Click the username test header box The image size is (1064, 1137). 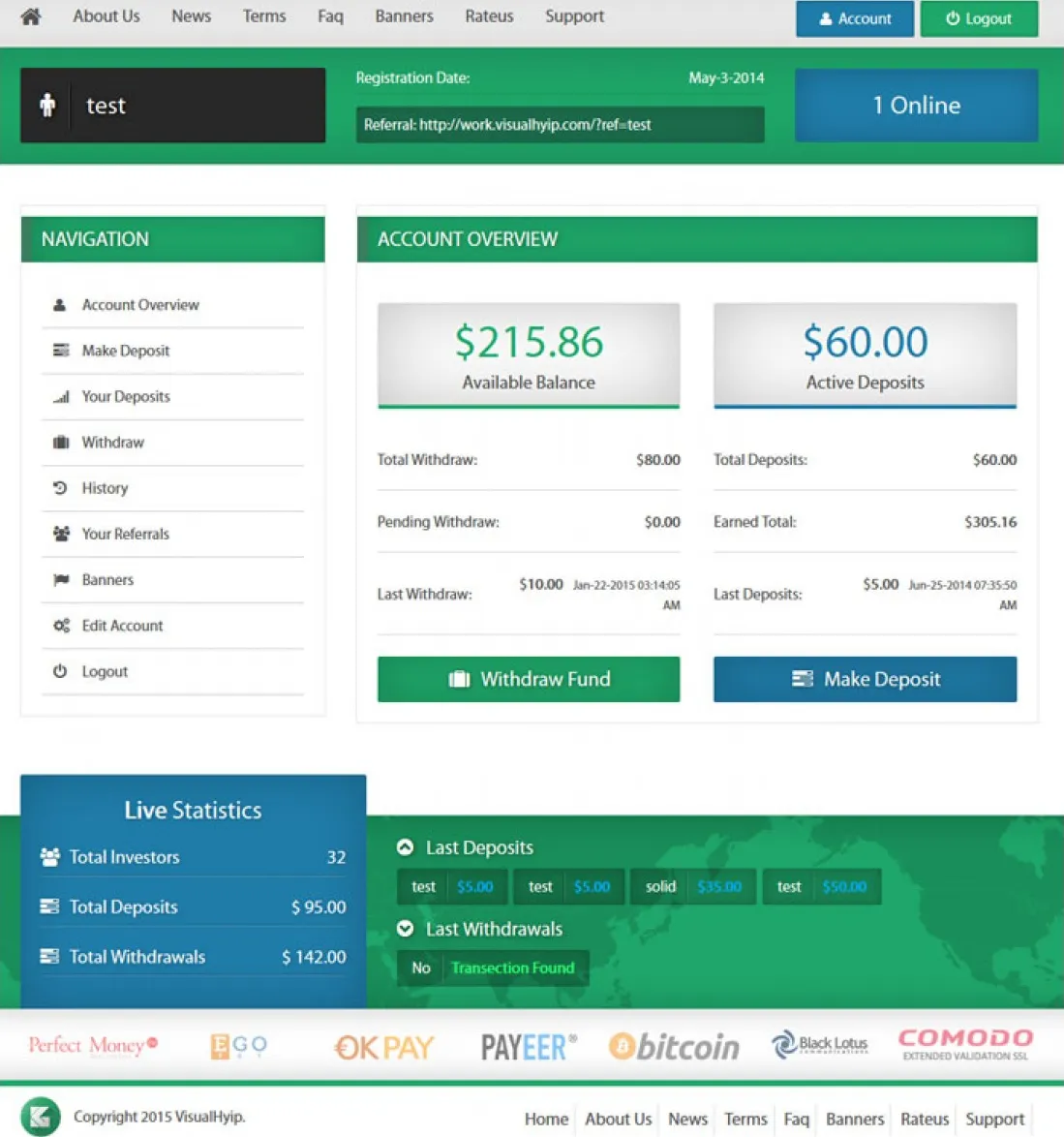pyautogui.click(x=172, y=106)
